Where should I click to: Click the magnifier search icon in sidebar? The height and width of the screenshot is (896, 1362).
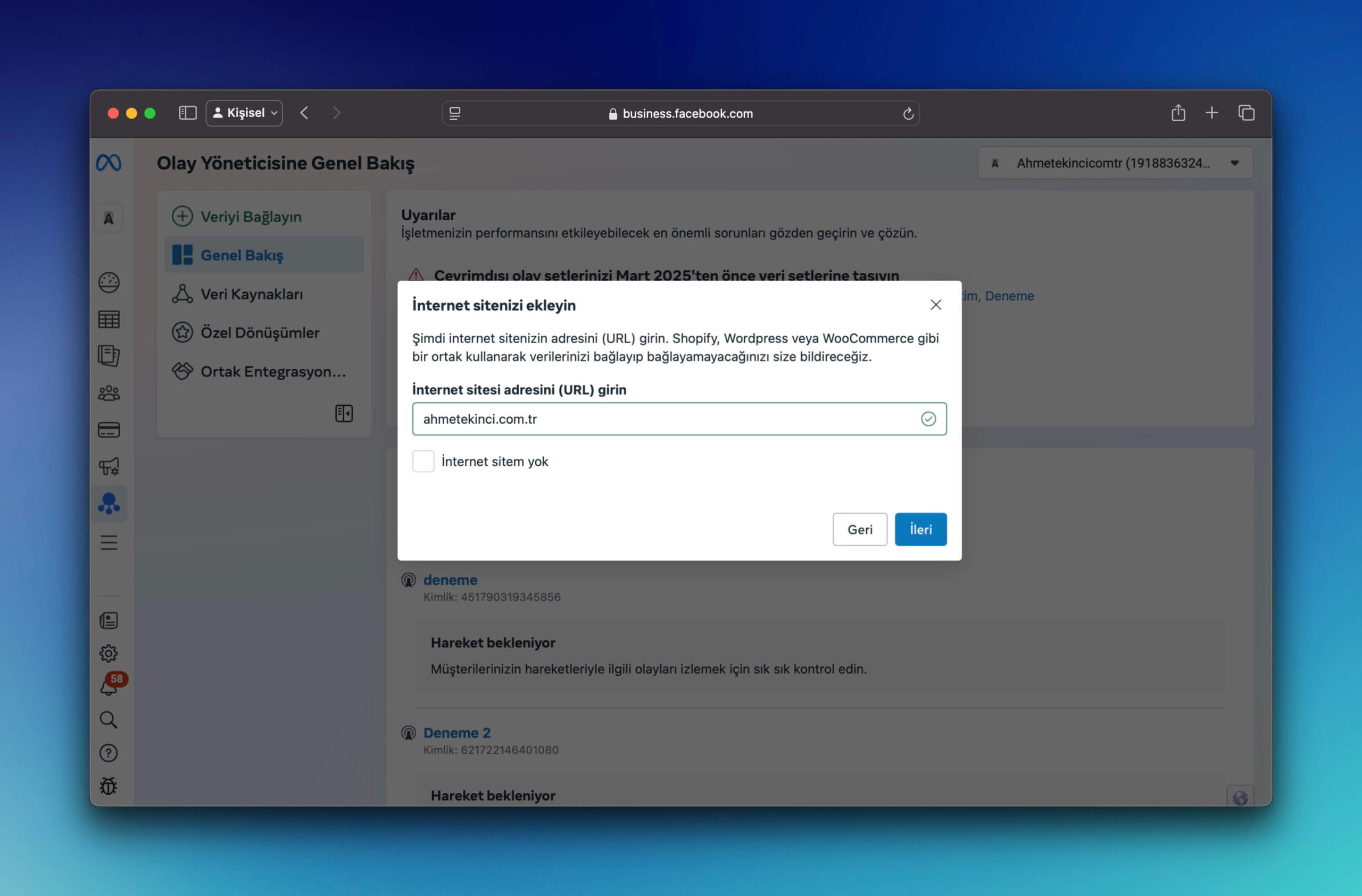tap(108, 719)
